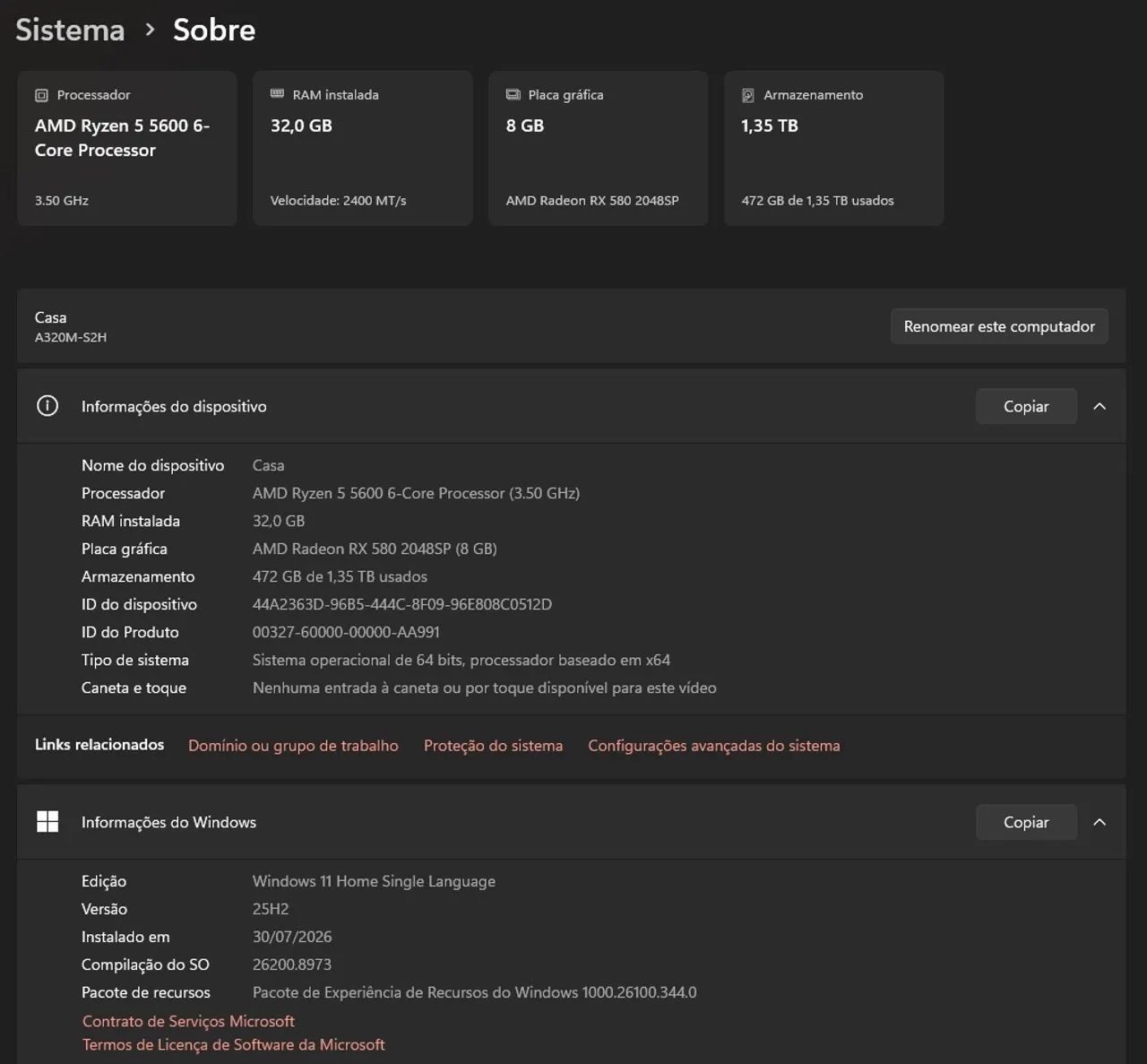Image resolution: width=1147 pixels, height=1064 pixels.
Task: Go back to Sistema in breadcrumb
Action: tap(70, 30)
